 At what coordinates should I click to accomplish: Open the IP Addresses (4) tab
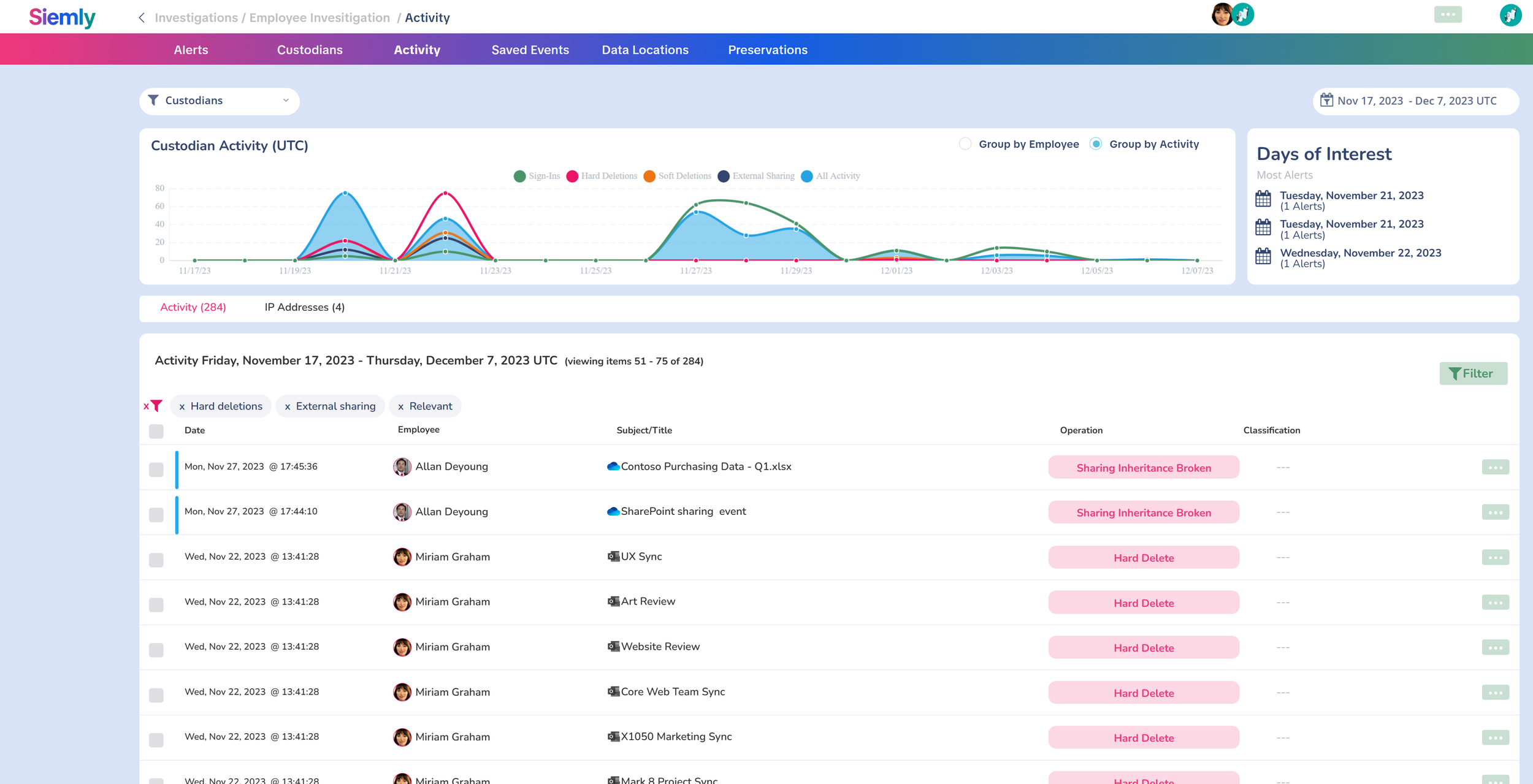(304, 307)
